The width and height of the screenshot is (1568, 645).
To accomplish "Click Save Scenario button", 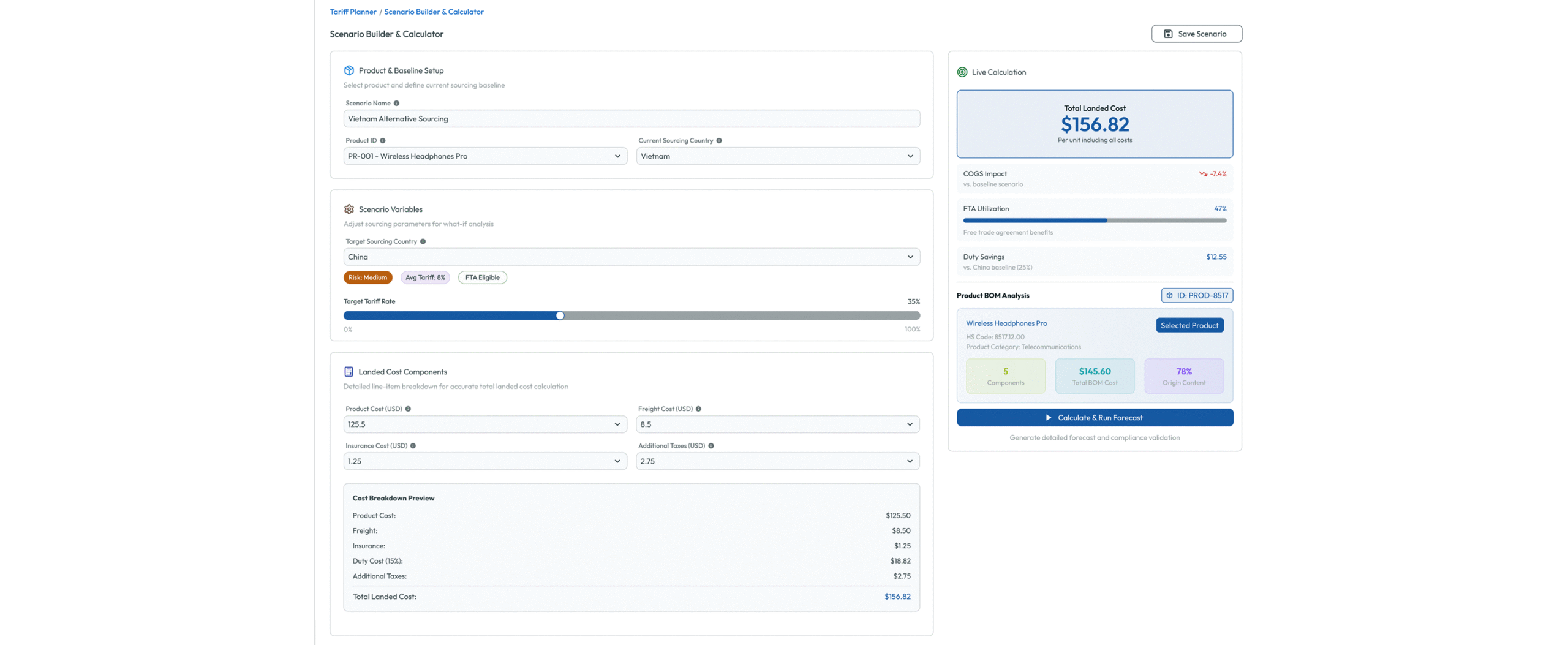I will coord(1196,34).
